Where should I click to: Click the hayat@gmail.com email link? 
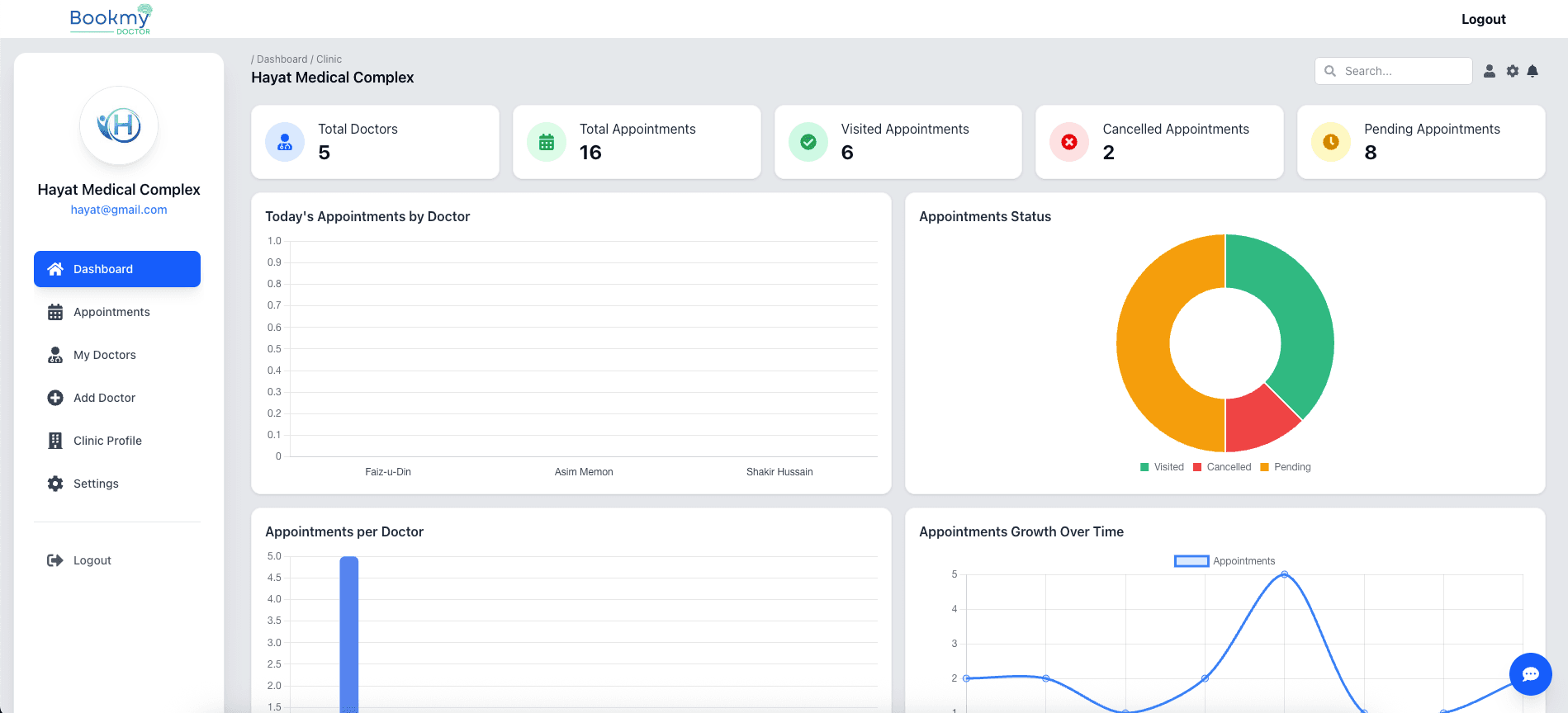point(119,210)
